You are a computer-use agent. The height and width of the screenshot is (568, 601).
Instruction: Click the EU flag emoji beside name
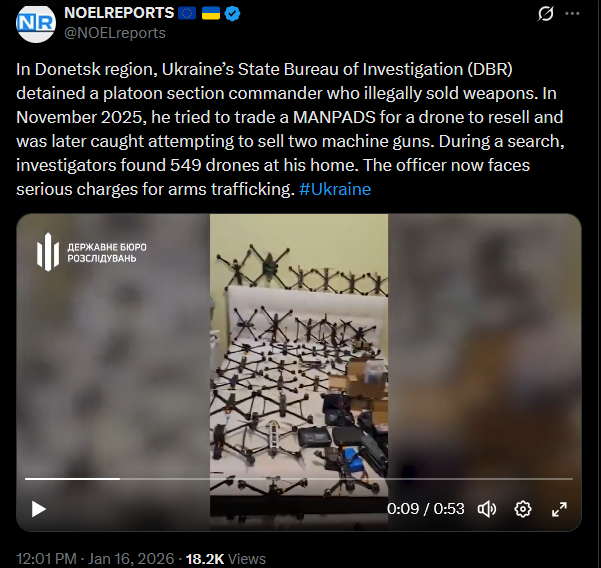pyautogui.click(x=187, y=13)
